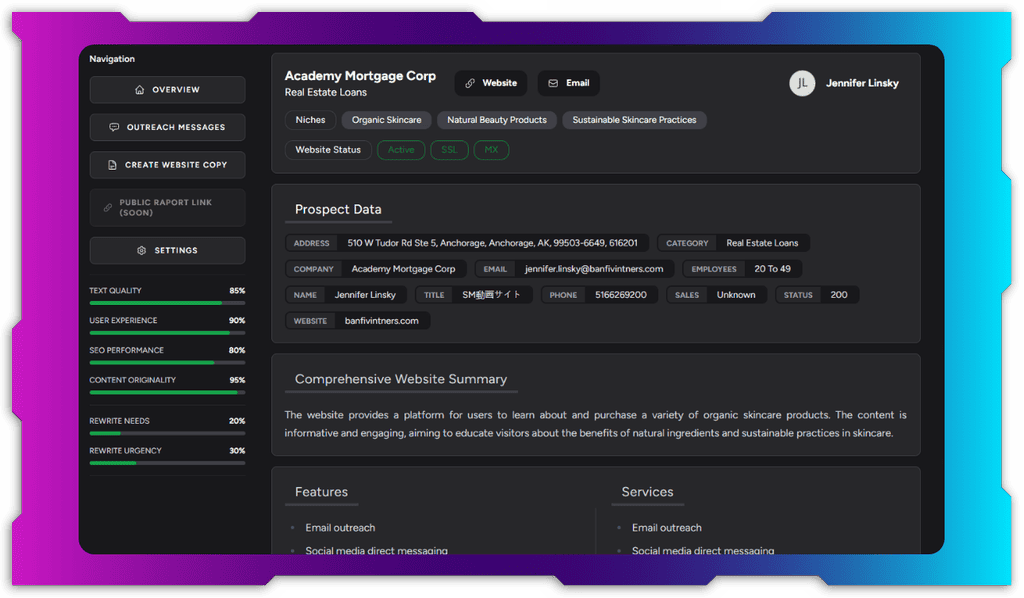
Task: Click the website summary paragraph text
Action: pyautogui.click(x=595, y=424)
